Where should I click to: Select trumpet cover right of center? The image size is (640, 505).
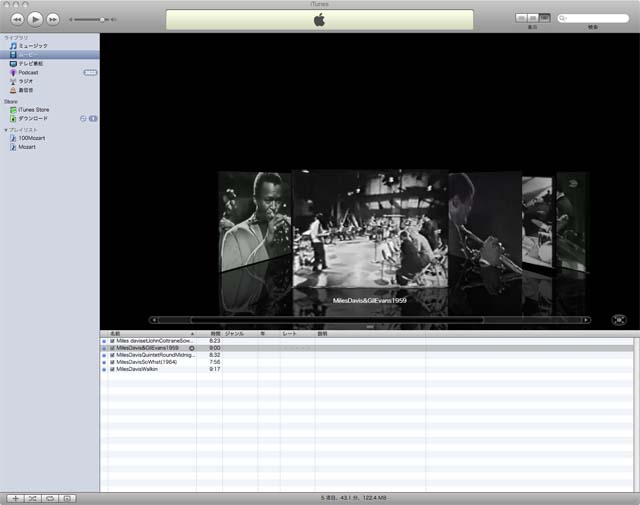coord(485,222)
